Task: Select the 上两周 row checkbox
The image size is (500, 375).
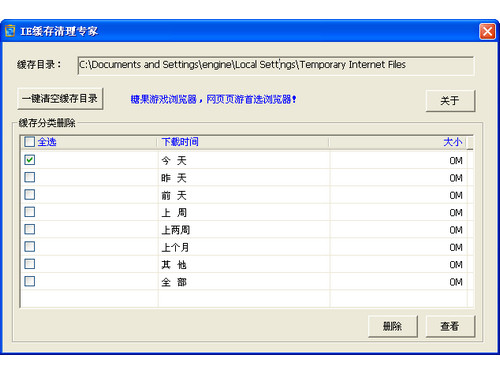Action: (x=29, y=229)
